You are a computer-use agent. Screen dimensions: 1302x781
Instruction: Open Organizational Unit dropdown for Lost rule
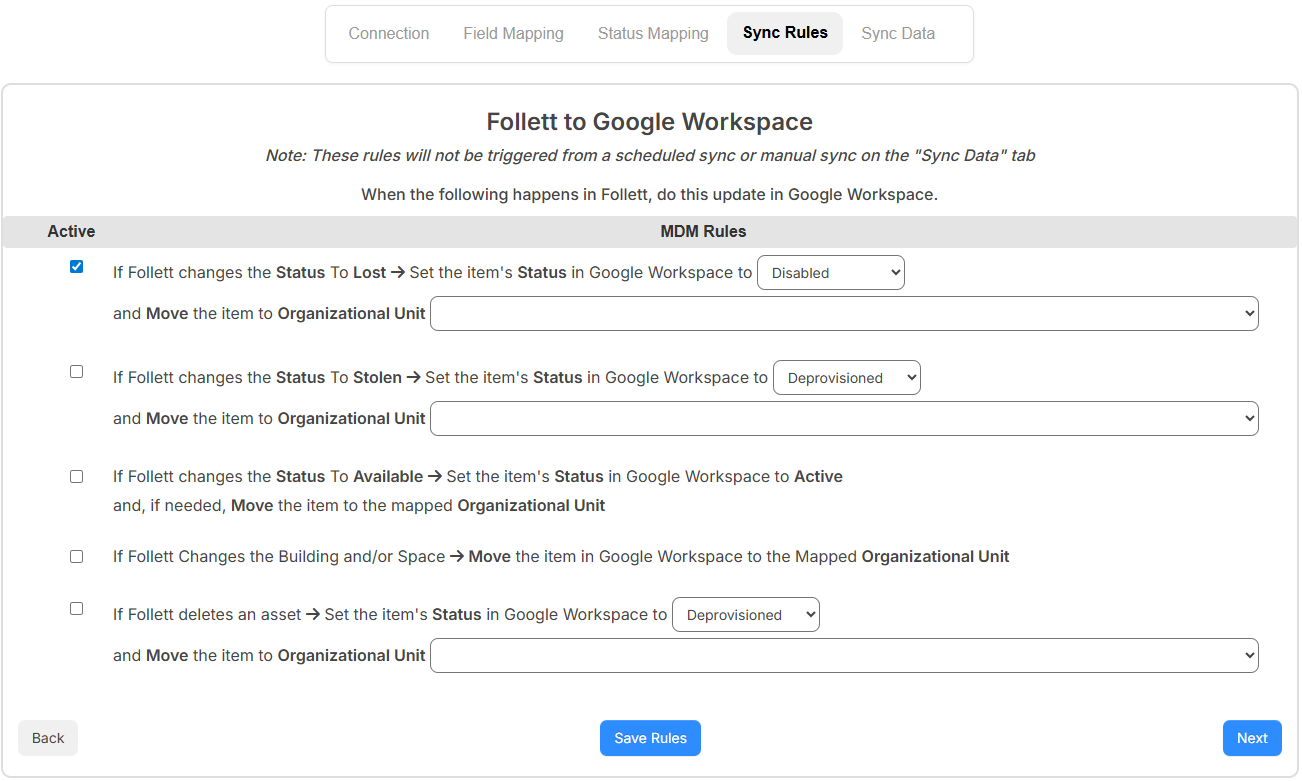click(843, 313)
